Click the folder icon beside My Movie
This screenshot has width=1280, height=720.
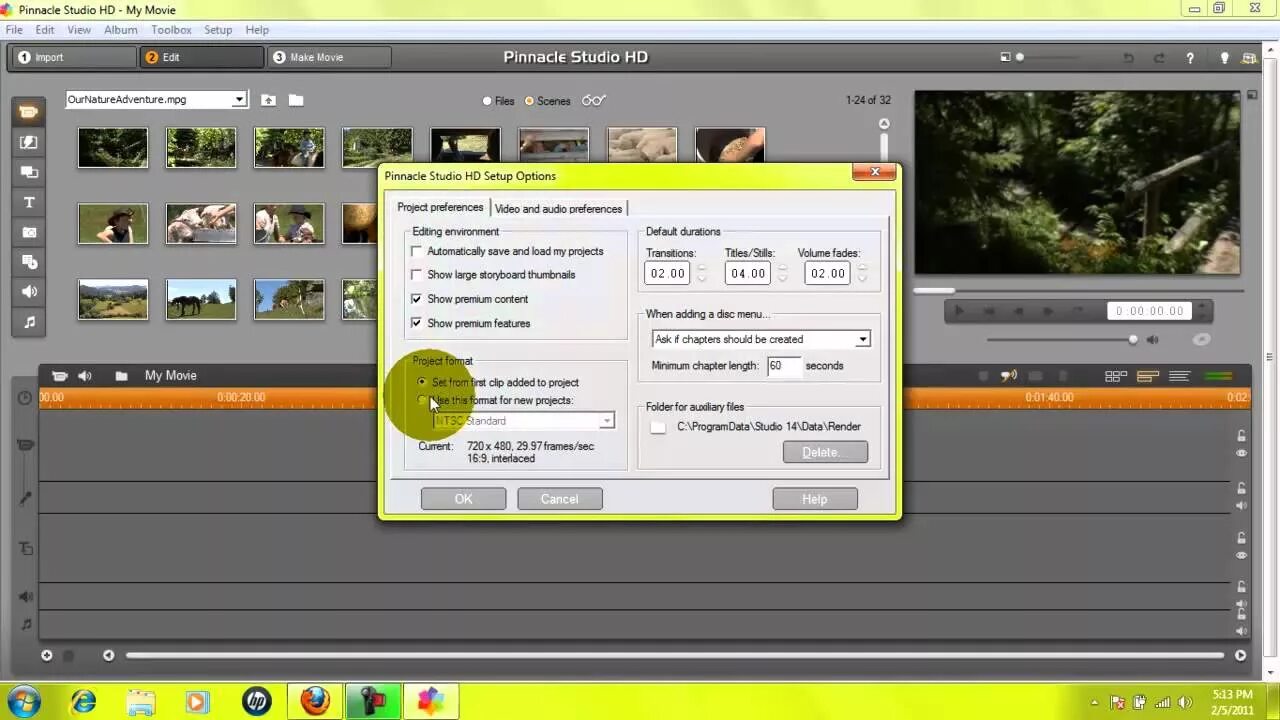click(121, 376)
